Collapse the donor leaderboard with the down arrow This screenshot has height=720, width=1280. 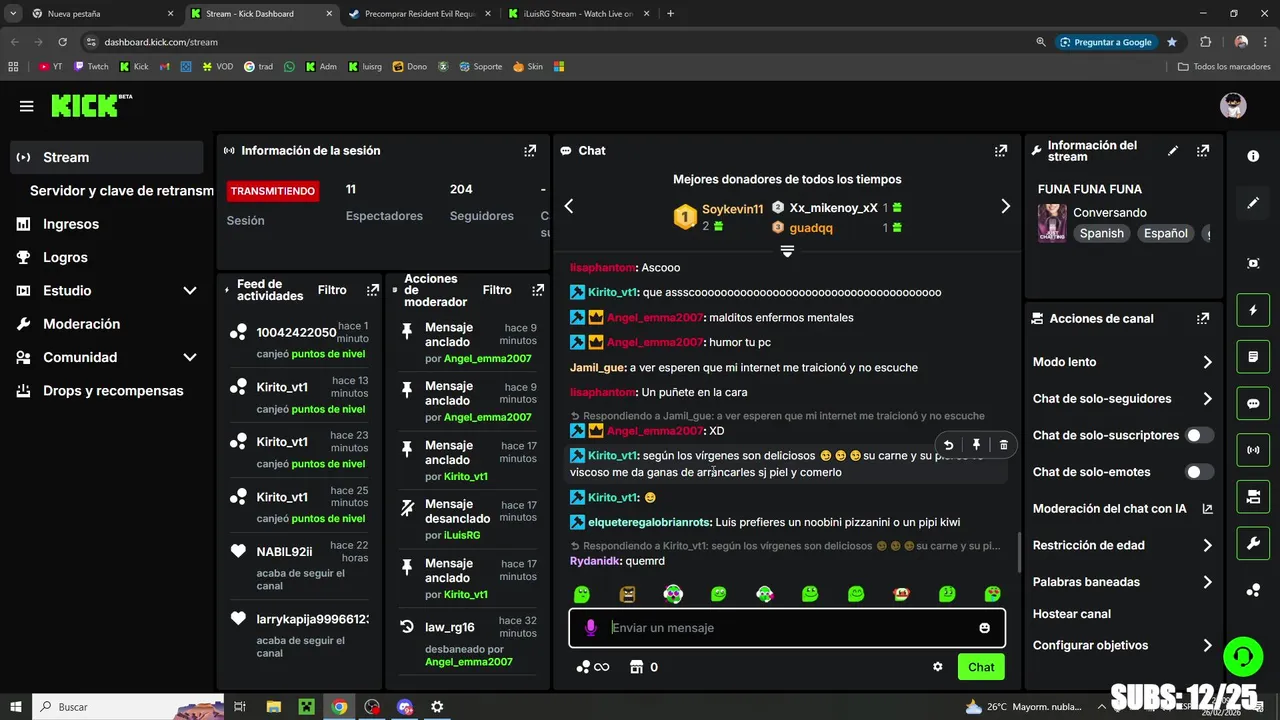pos(787,251)
